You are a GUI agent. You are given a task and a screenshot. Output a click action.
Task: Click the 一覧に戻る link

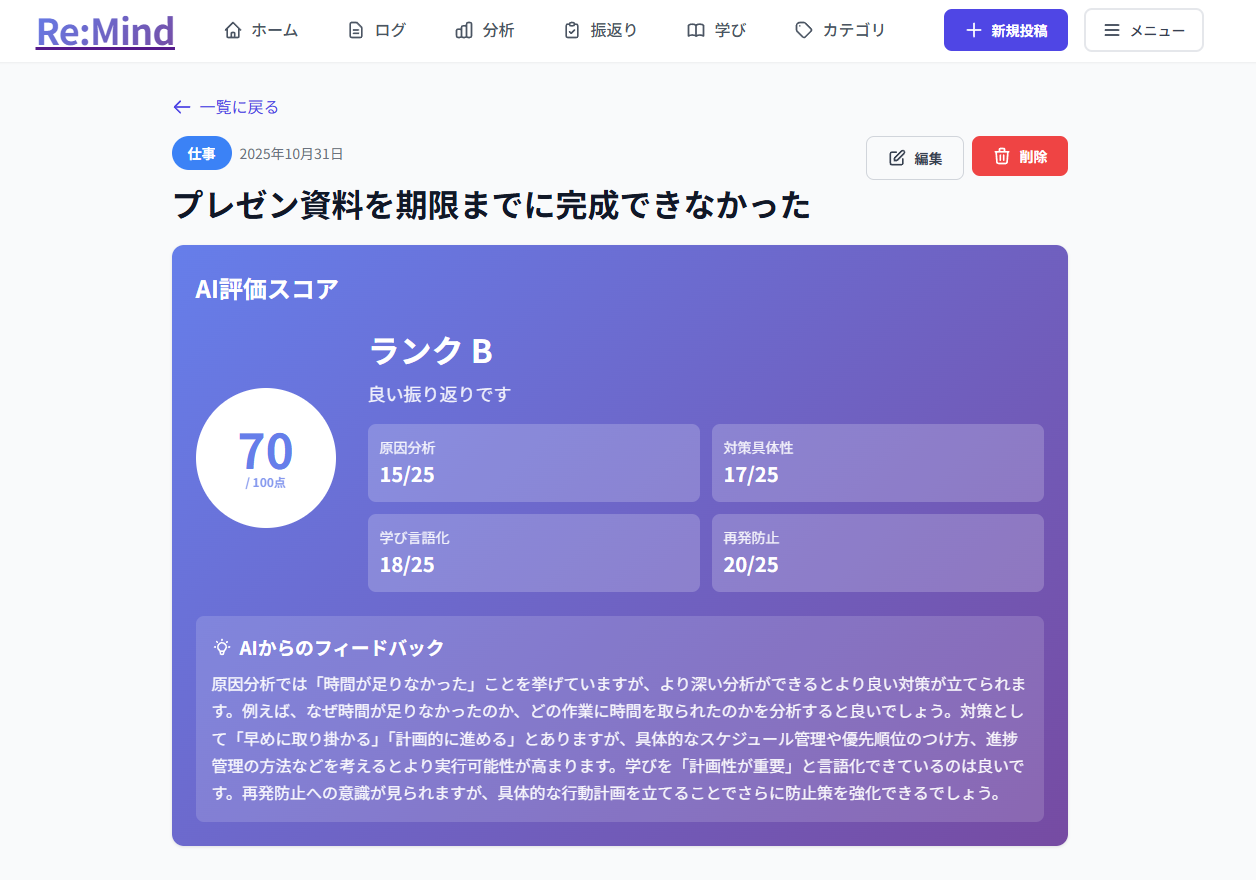coord(238,107)
